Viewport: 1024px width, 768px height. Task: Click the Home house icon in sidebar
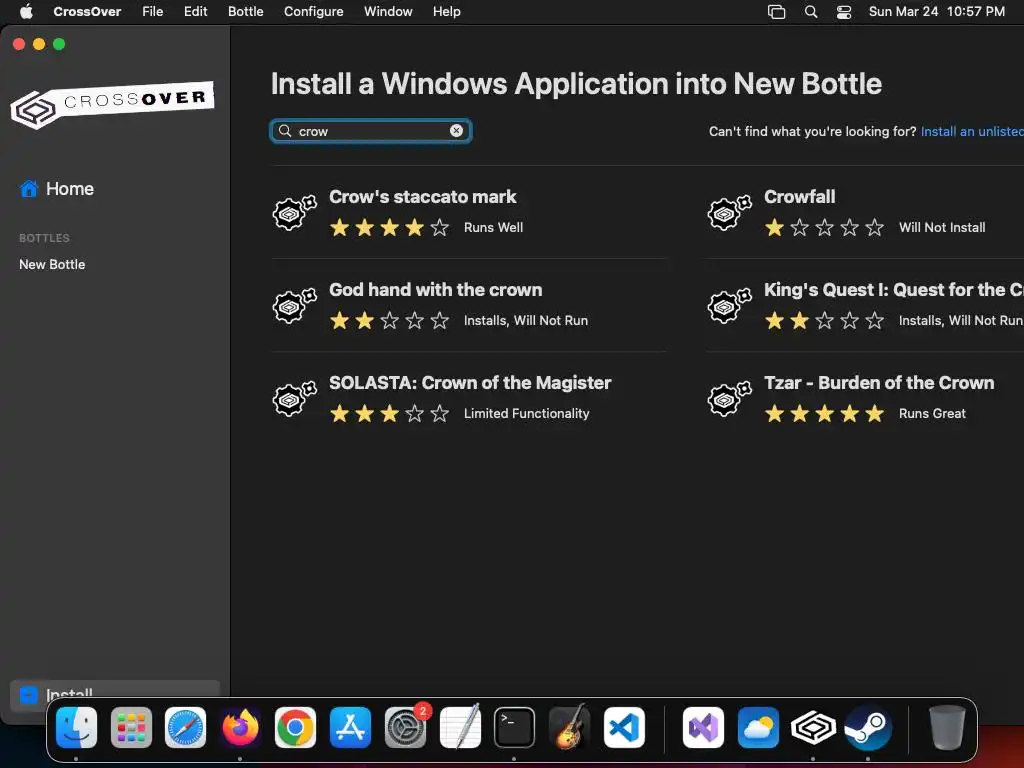click(x=29, y=189)
